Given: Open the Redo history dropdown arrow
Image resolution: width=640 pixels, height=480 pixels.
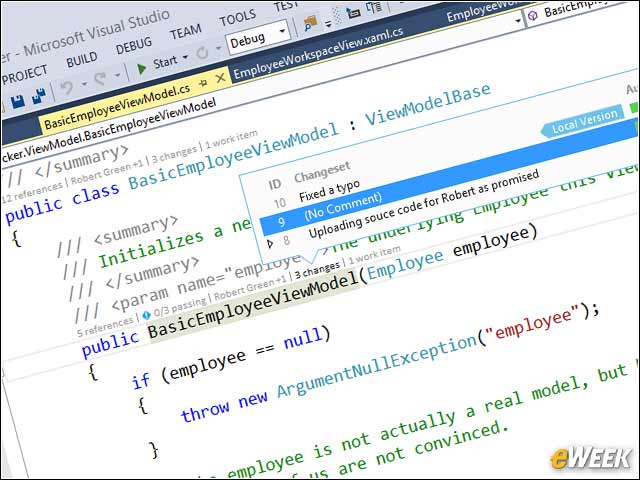Looking at the screenshot, I should pos(117,75).
